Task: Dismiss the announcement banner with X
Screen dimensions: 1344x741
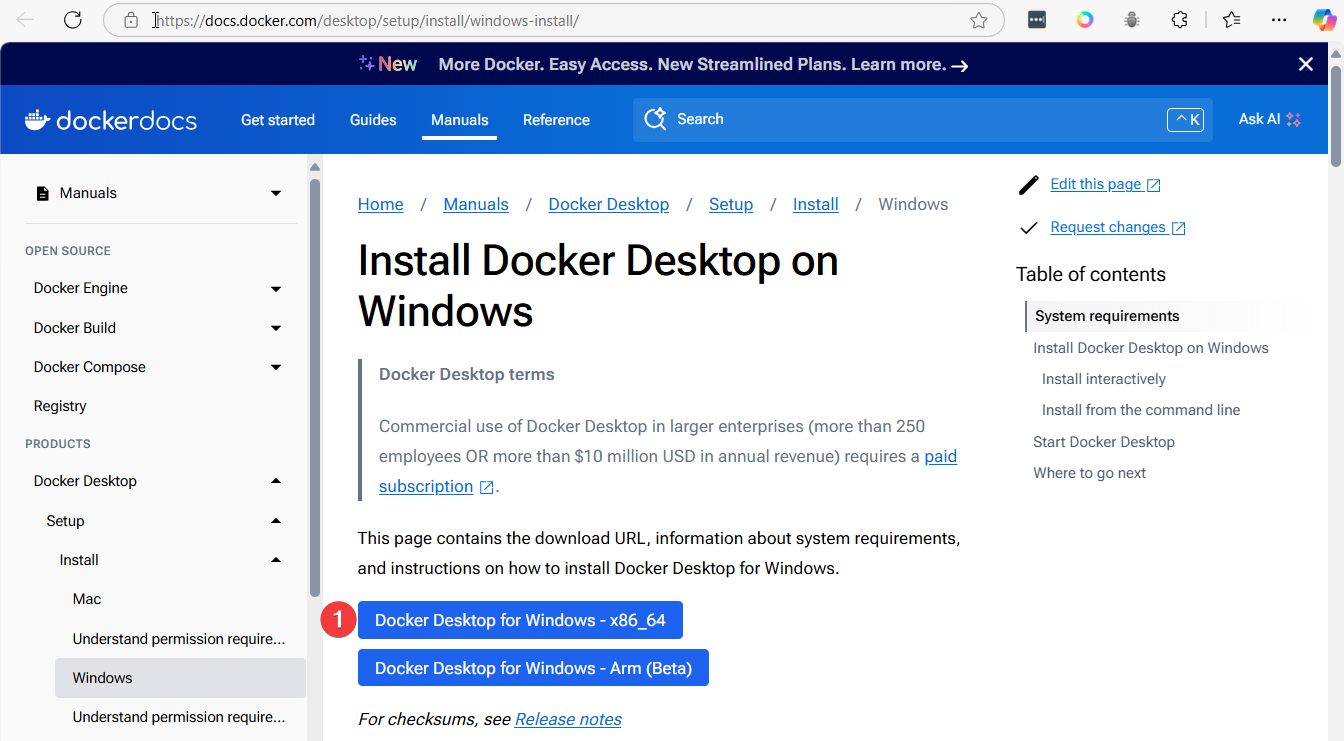Action: pos(1305,64)
